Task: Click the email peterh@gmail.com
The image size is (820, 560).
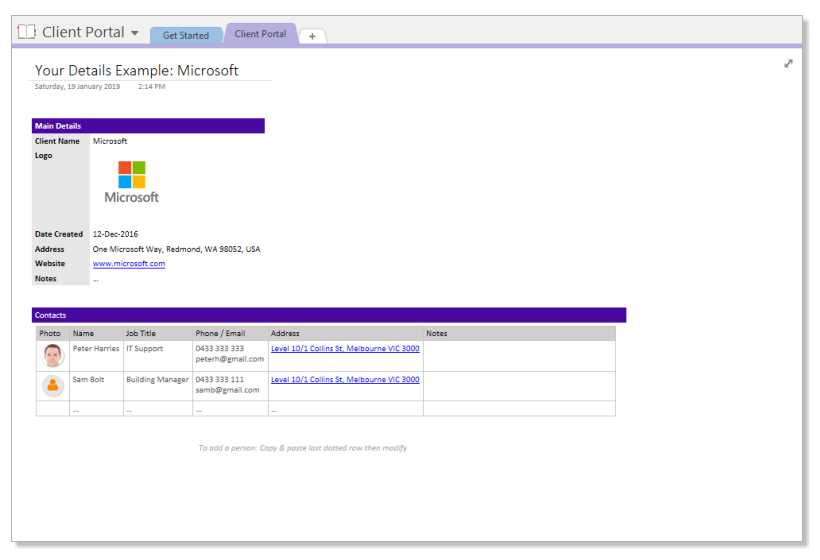Action: (230, 359)
